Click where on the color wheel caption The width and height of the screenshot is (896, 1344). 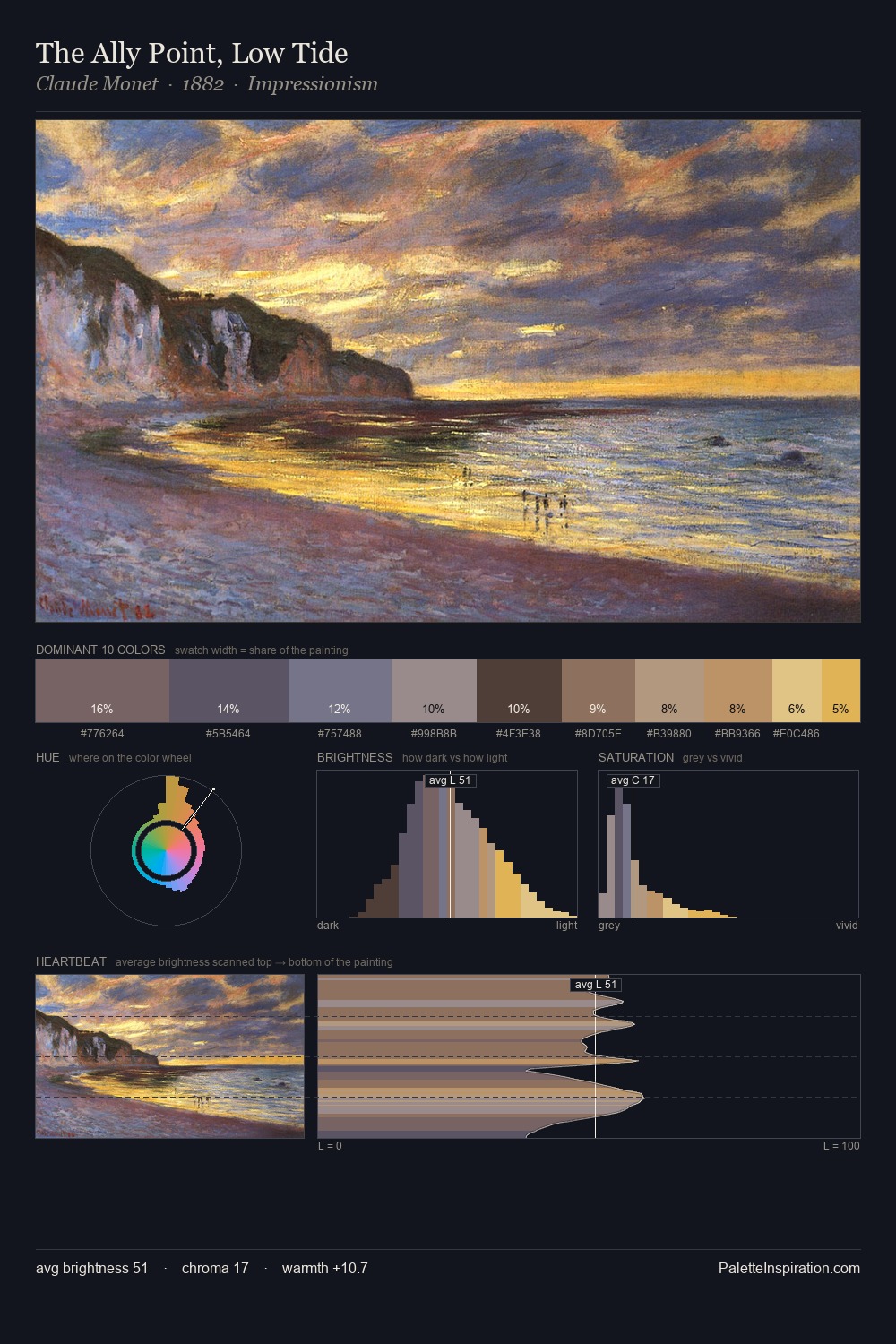click(130, 758)
